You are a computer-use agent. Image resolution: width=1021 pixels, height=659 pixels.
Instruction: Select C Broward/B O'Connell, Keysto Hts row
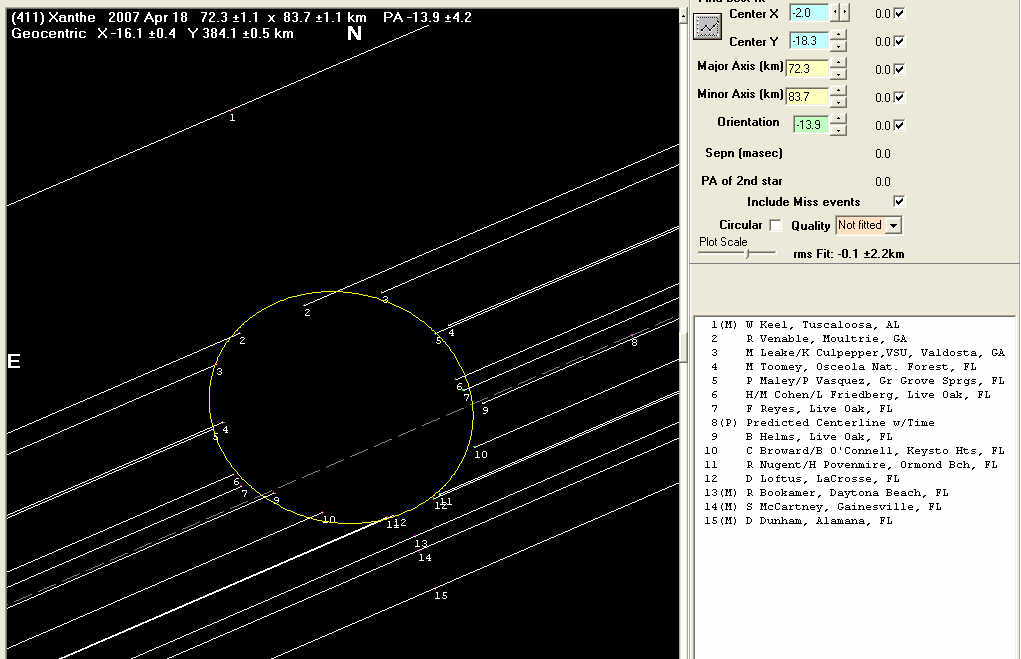[x=854, y=451]
